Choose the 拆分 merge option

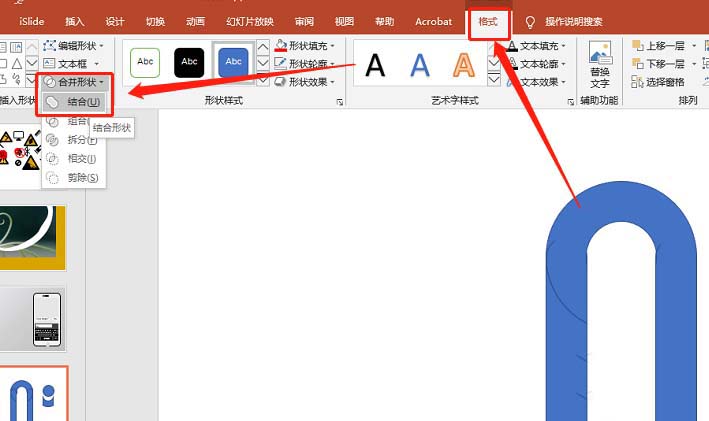pyautogui.click(x=74, y=140)
